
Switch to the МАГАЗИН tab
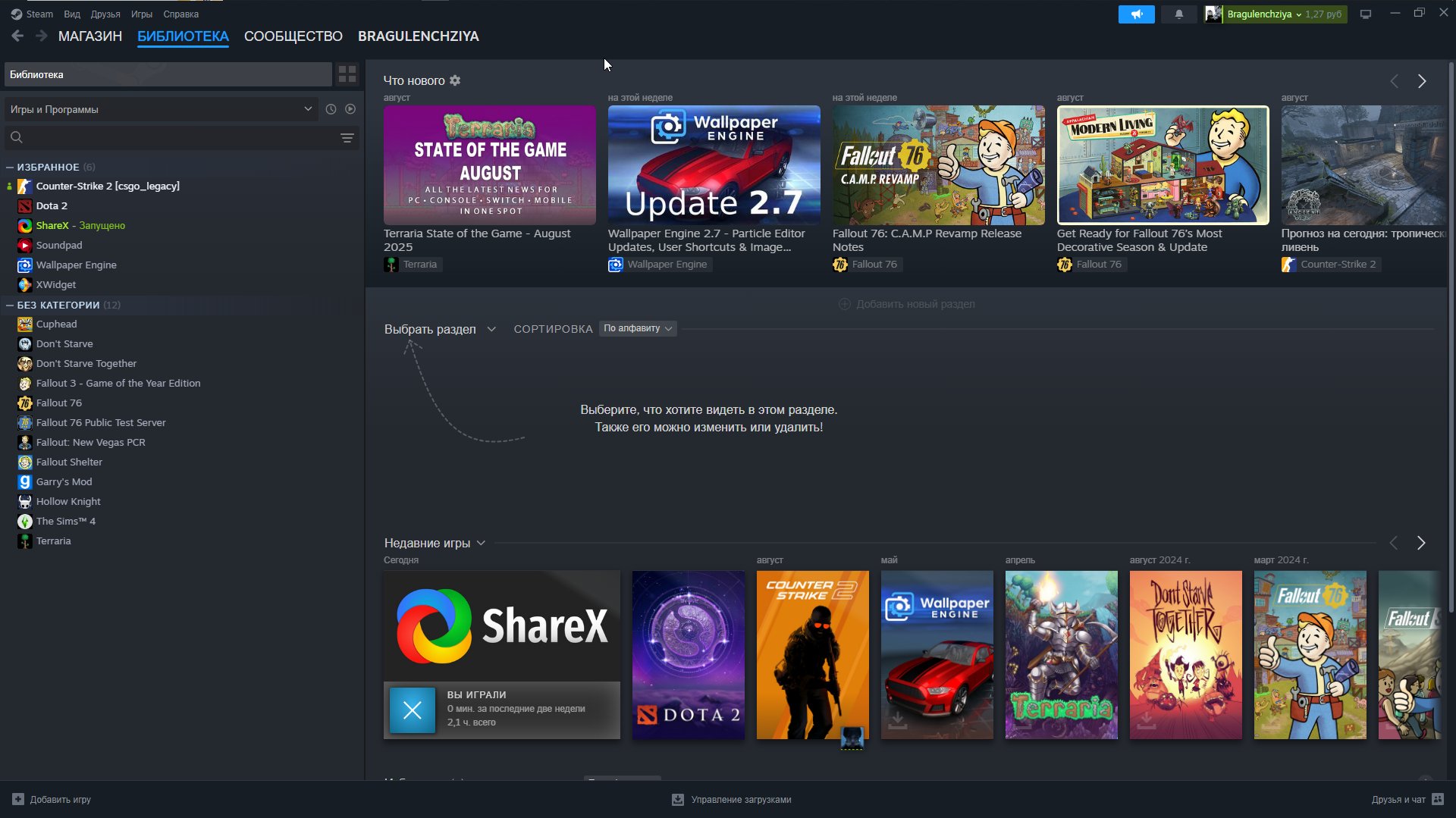[x=89, y=36]
